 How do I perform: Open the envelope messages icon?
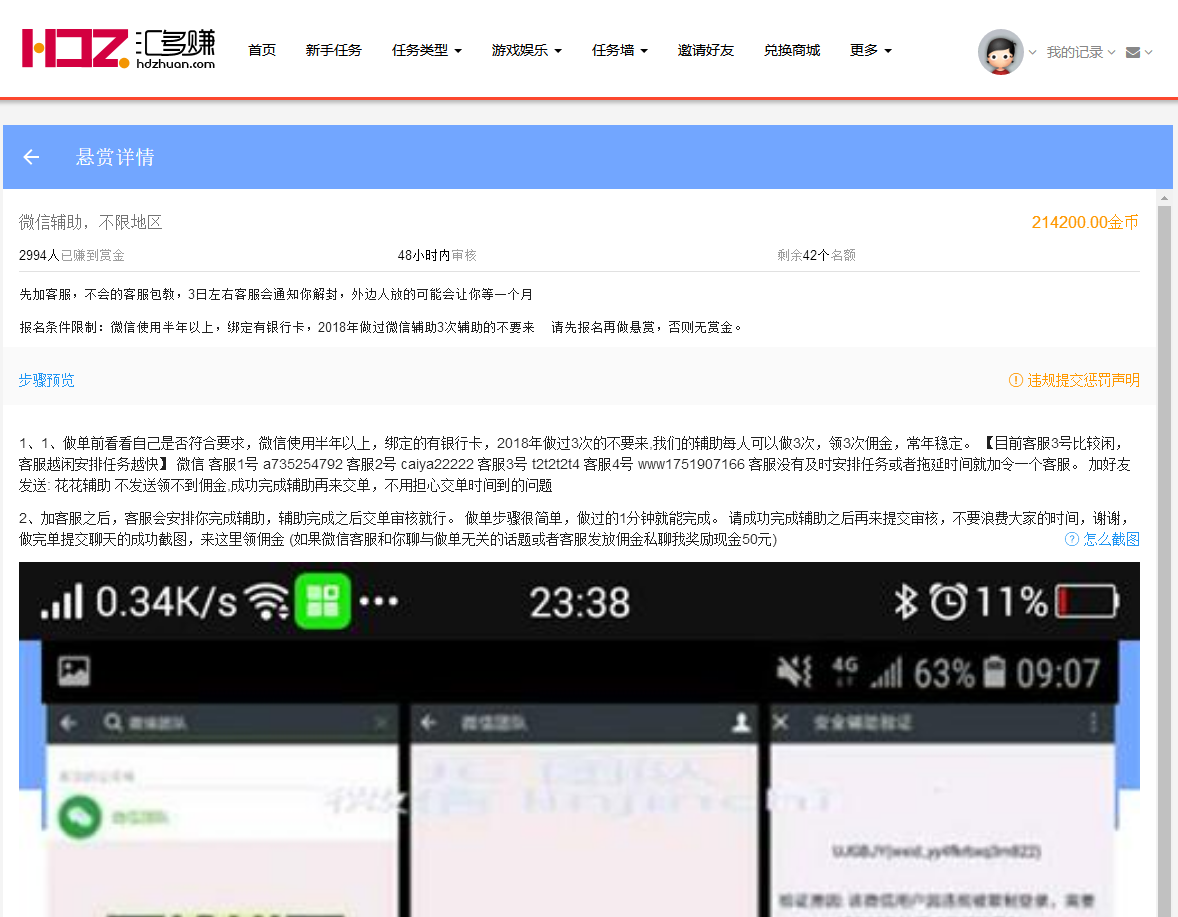pos(1133,53)
